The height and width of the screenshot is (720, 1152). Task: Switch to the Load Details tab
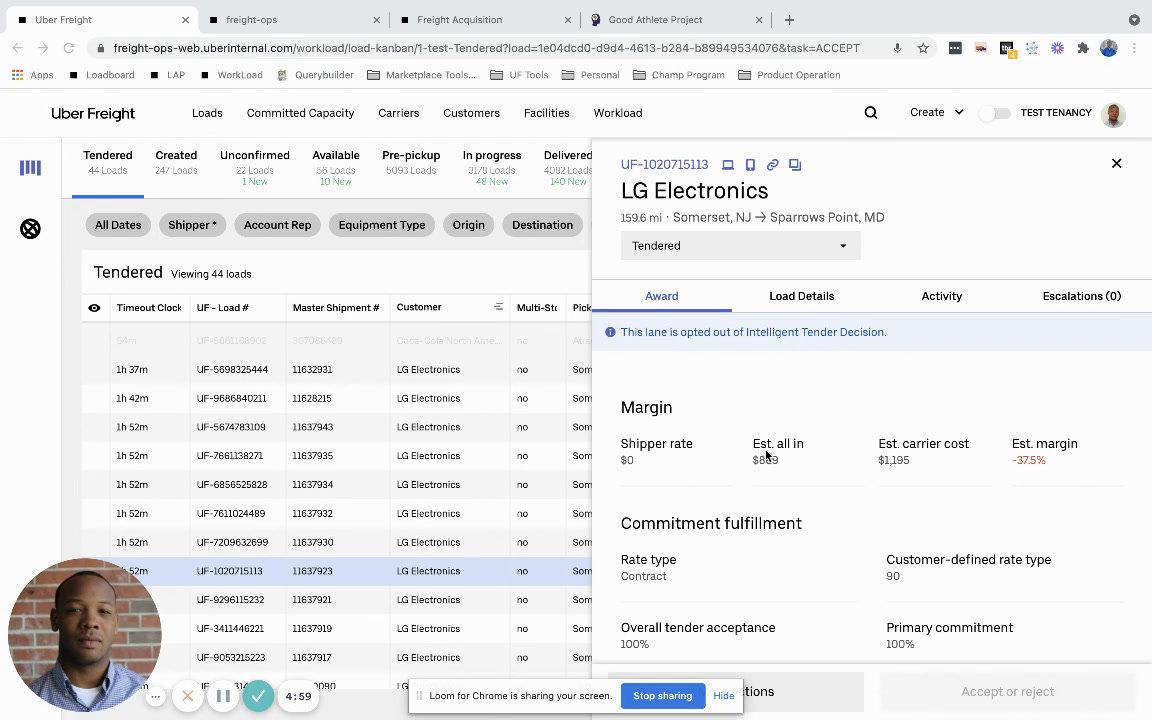tap(802, 296)
